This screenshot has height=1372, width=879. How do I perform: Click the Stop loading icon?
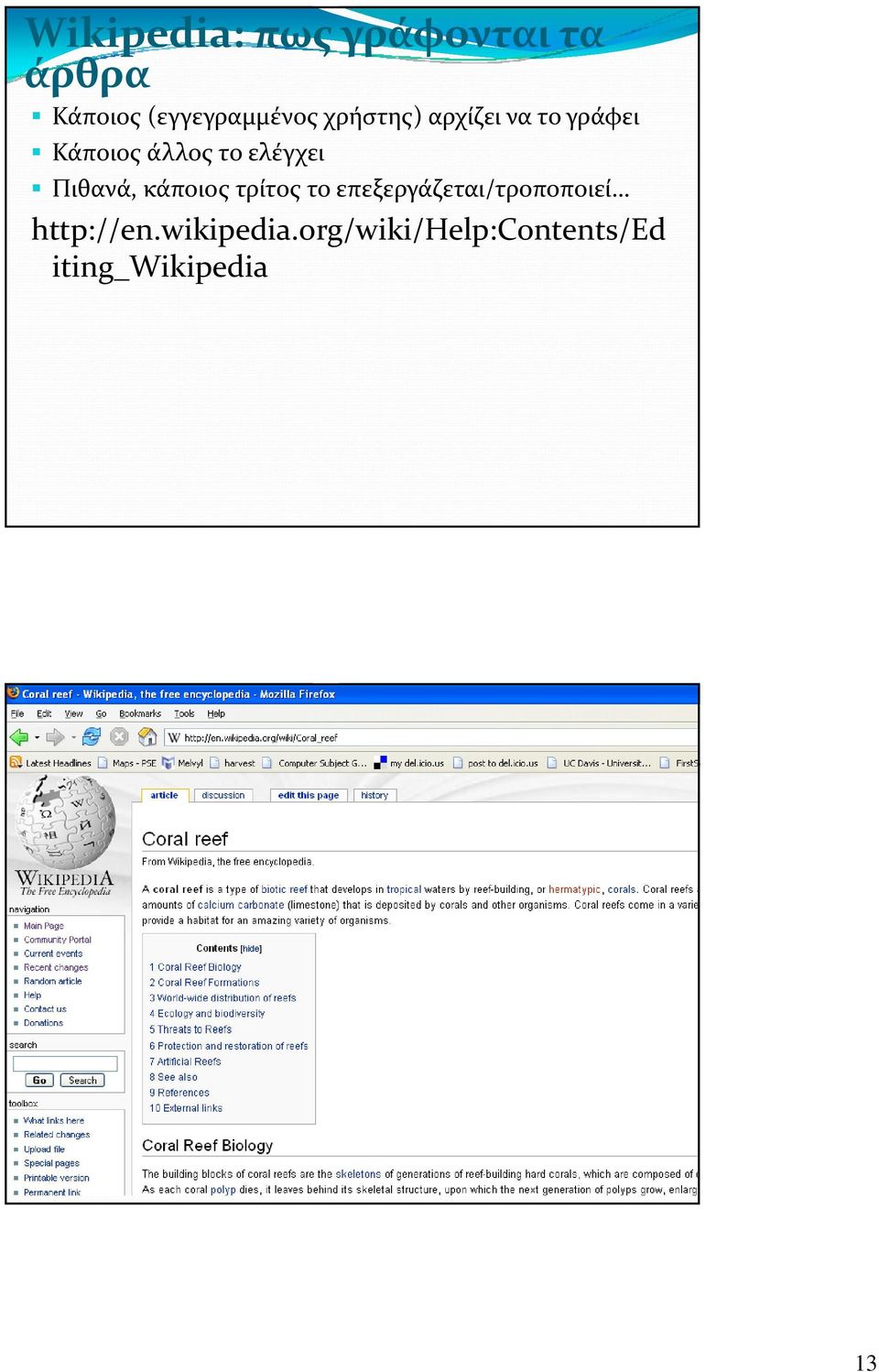point(119,736)
